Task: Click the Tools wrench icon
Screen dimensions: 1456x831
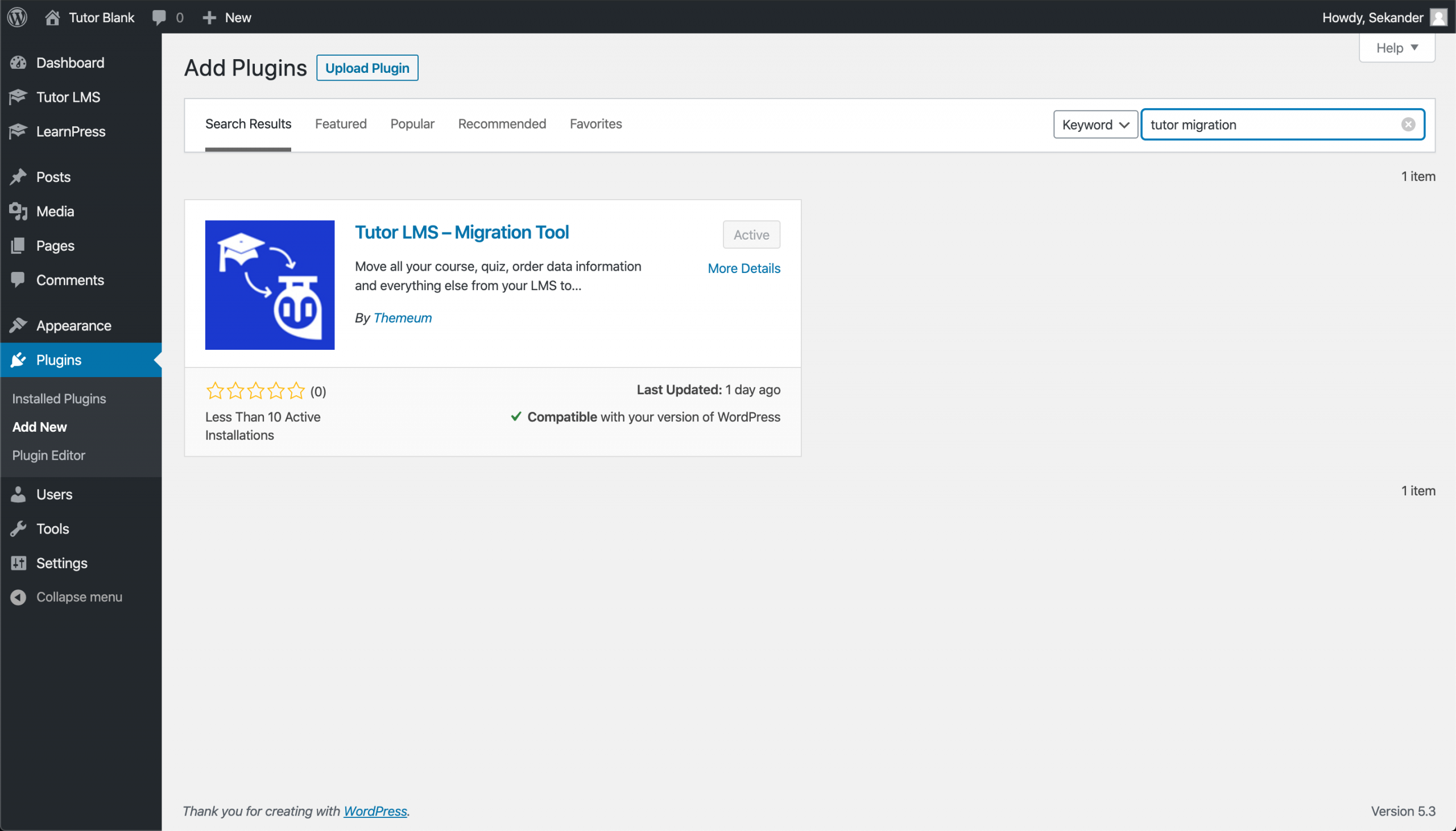Action: [18, 528]
